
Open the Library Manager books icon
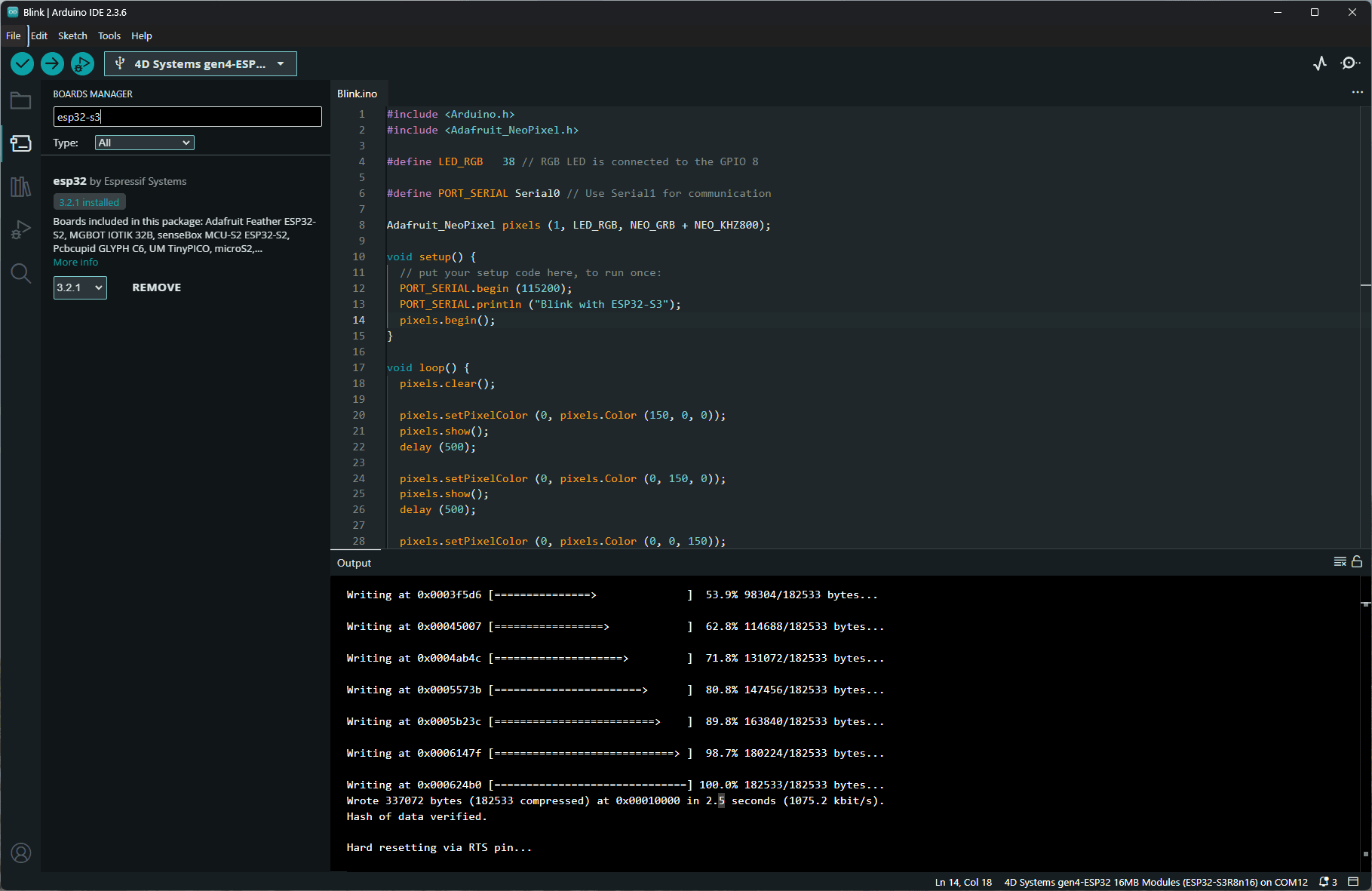(20, 186)
